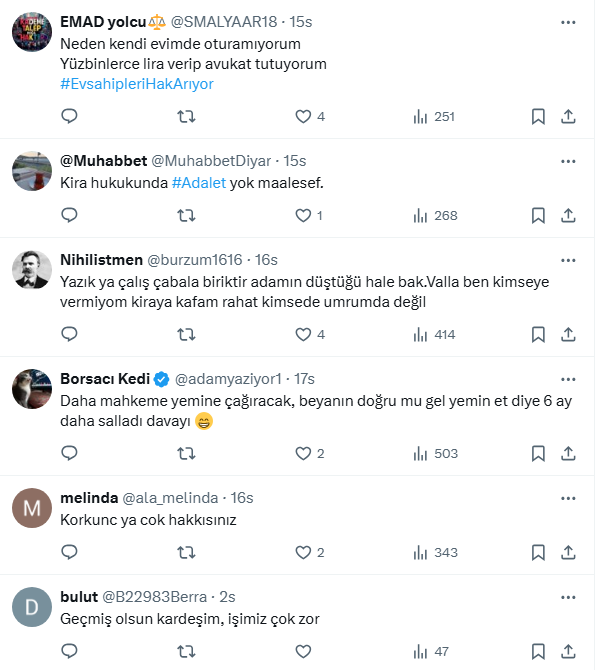Like the tweet by bulut
The height and width of the screenshot is (670, 606).
click(304, 651)
